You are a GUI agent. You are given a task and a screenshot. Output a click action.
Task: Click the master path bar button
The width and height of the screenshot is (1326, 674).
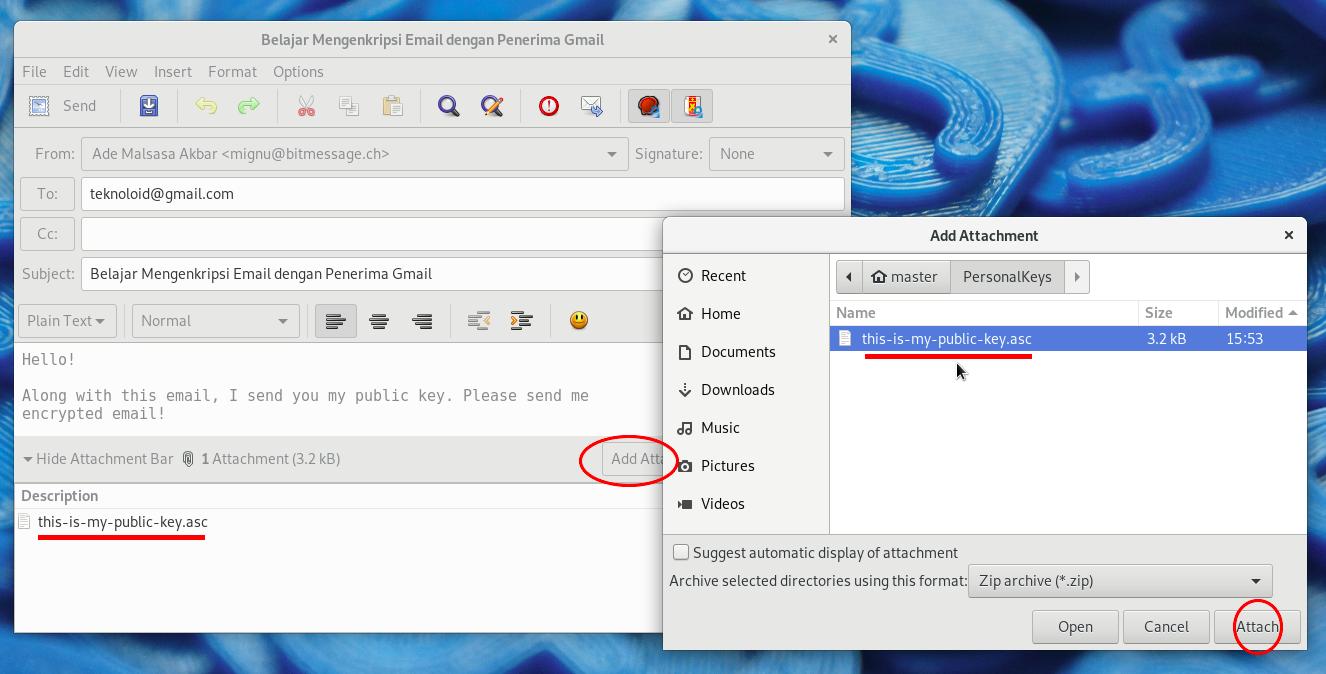(905, 277)
